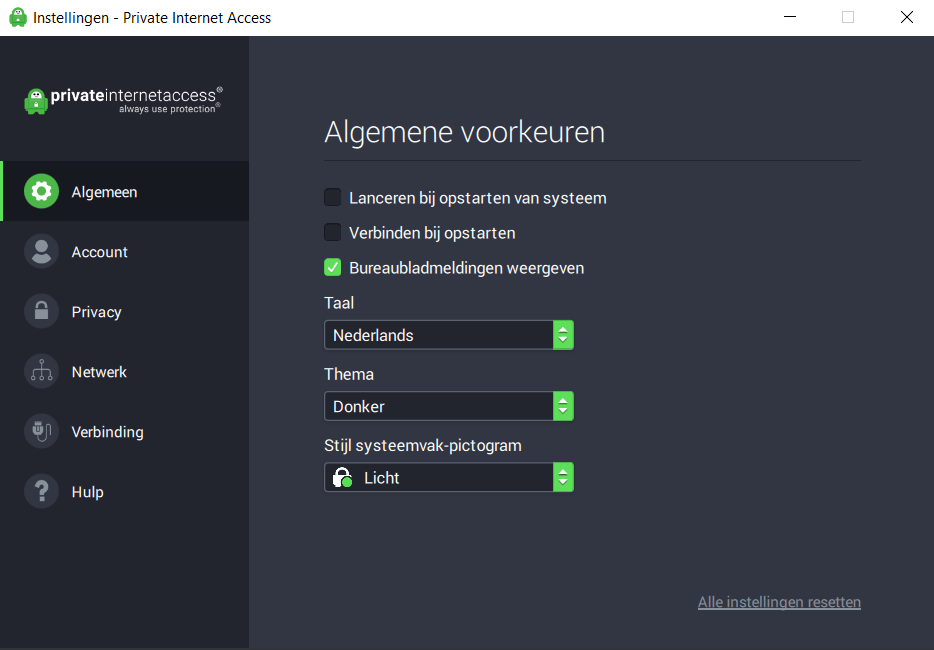Open the Taal dropdown showing Nederlands
This screenshot has width=934, height=650.
[449, 335]
